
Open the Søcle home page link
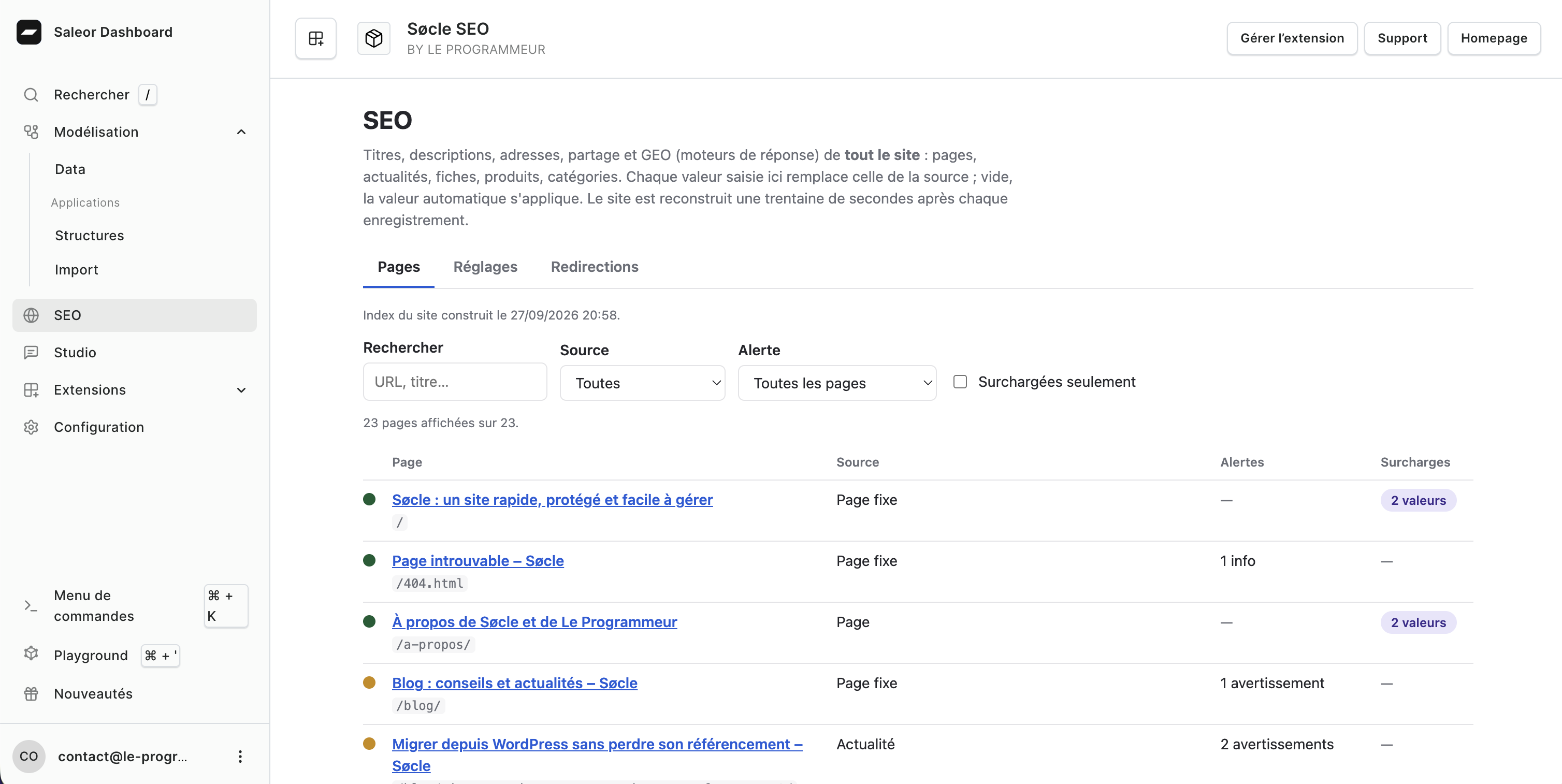tap(552, 500)
